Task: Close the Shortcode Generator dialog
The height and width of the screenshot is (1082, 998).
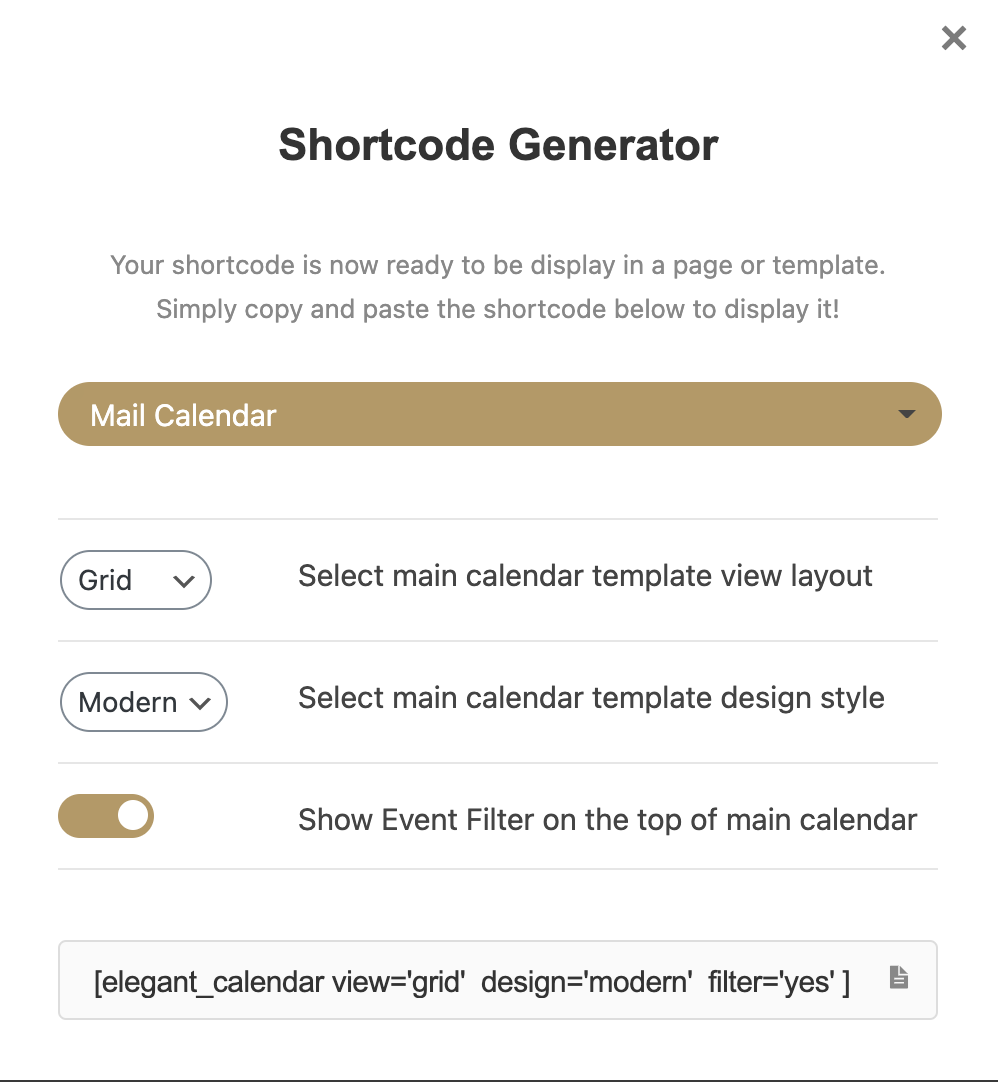Action: (954, 39)
